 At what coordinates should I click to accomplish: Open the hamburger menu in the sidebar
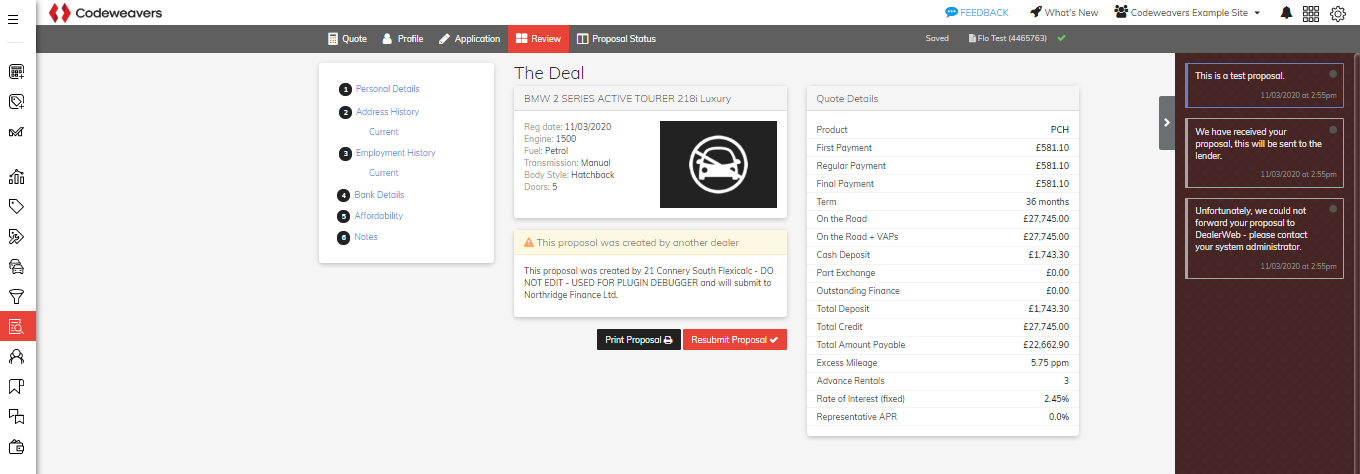pos(14,20)
